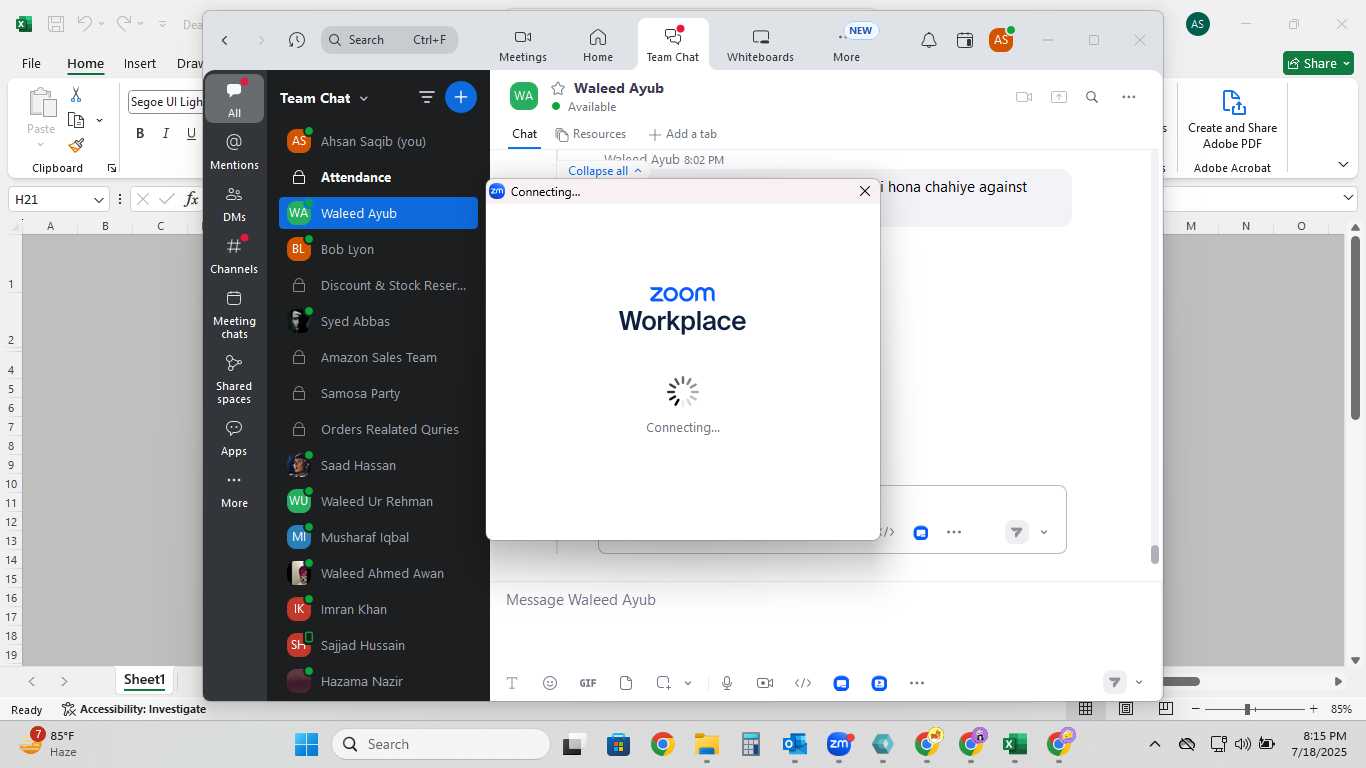Viewport: 1366px width, 768px height.
Task: Open Channels in Zoom sidebar
Action: tap(234, 256)
